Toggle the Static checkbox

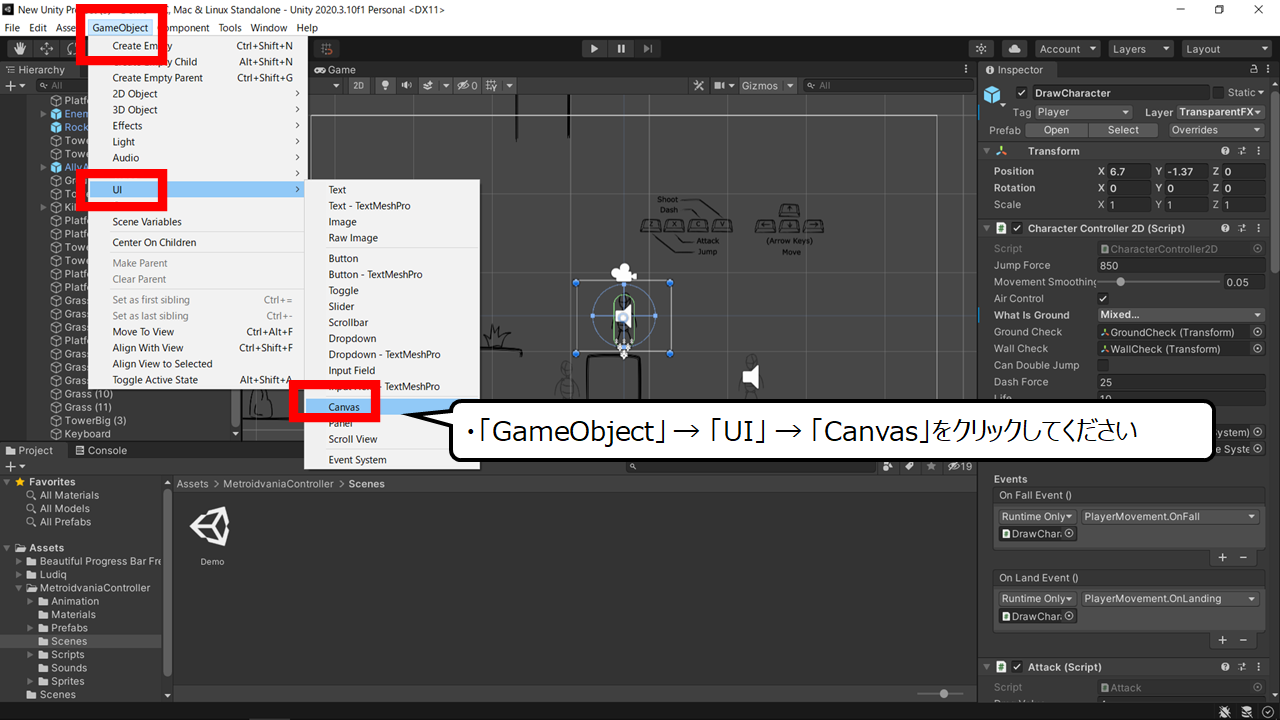tap(1218, 93)
